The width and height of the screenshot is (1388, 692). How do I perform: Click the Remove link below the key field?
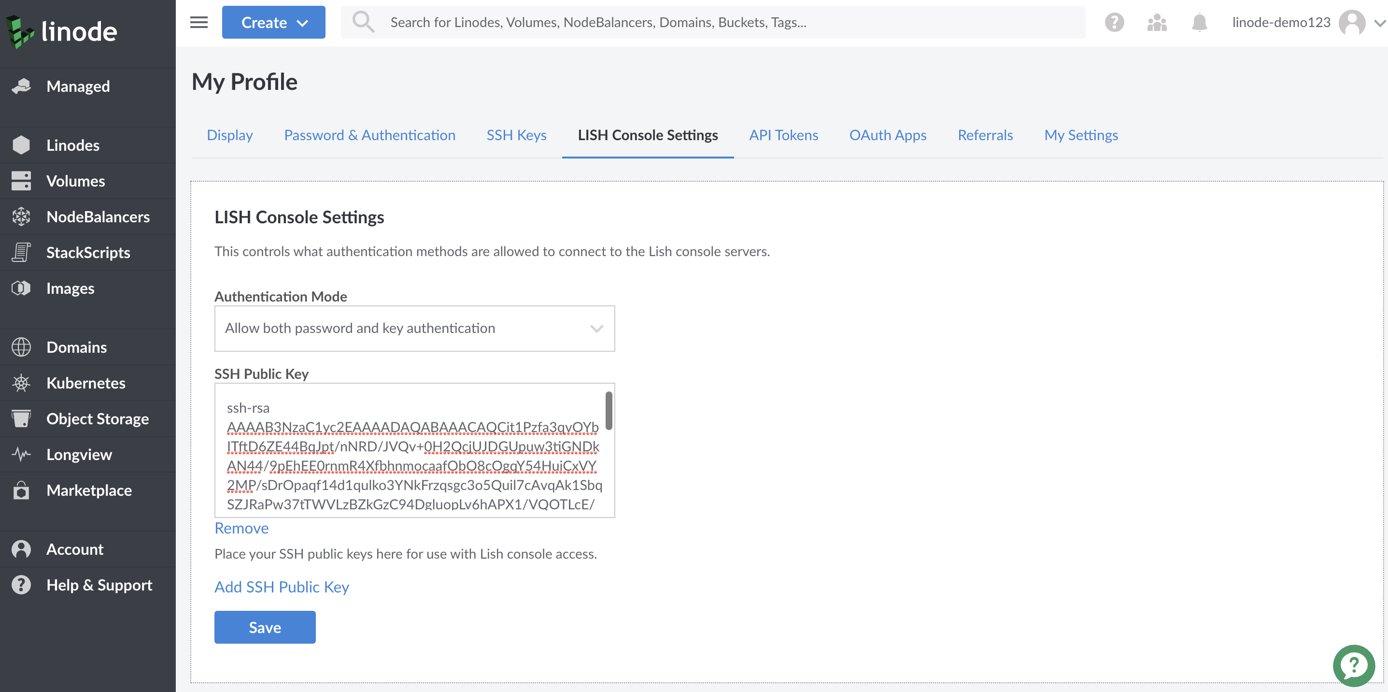(x=240, y=527)
